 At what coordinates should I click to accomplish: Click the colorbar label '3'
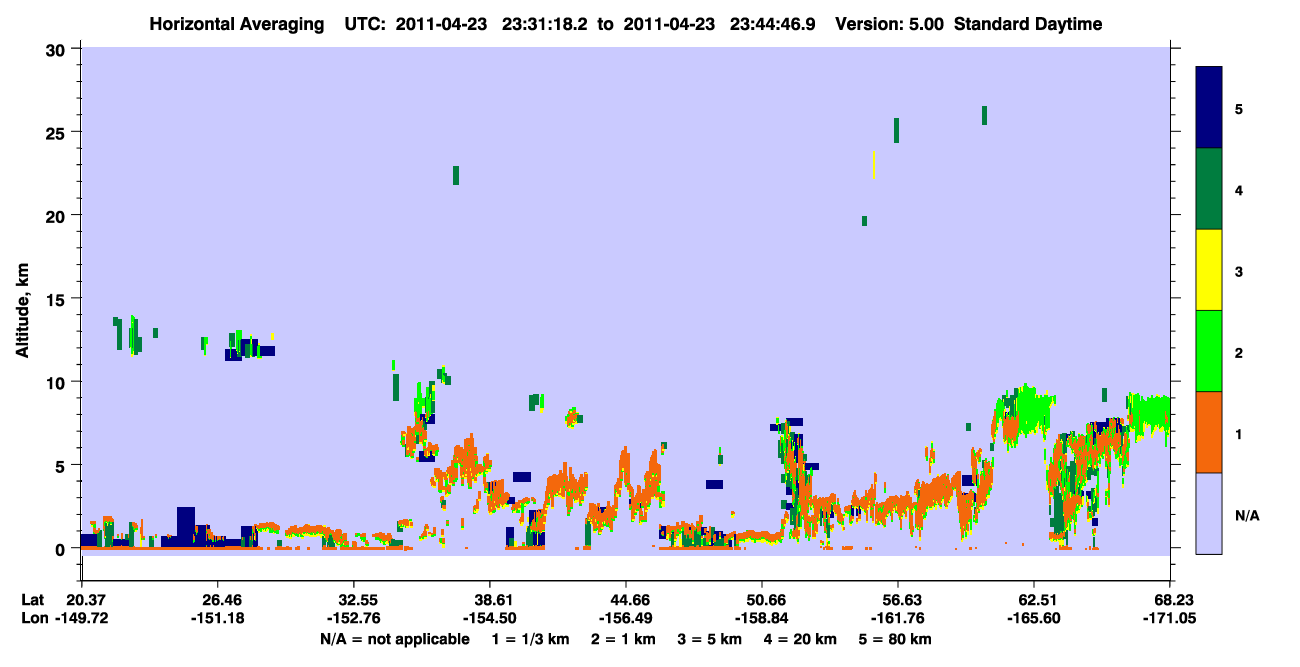coord(1238,271)
